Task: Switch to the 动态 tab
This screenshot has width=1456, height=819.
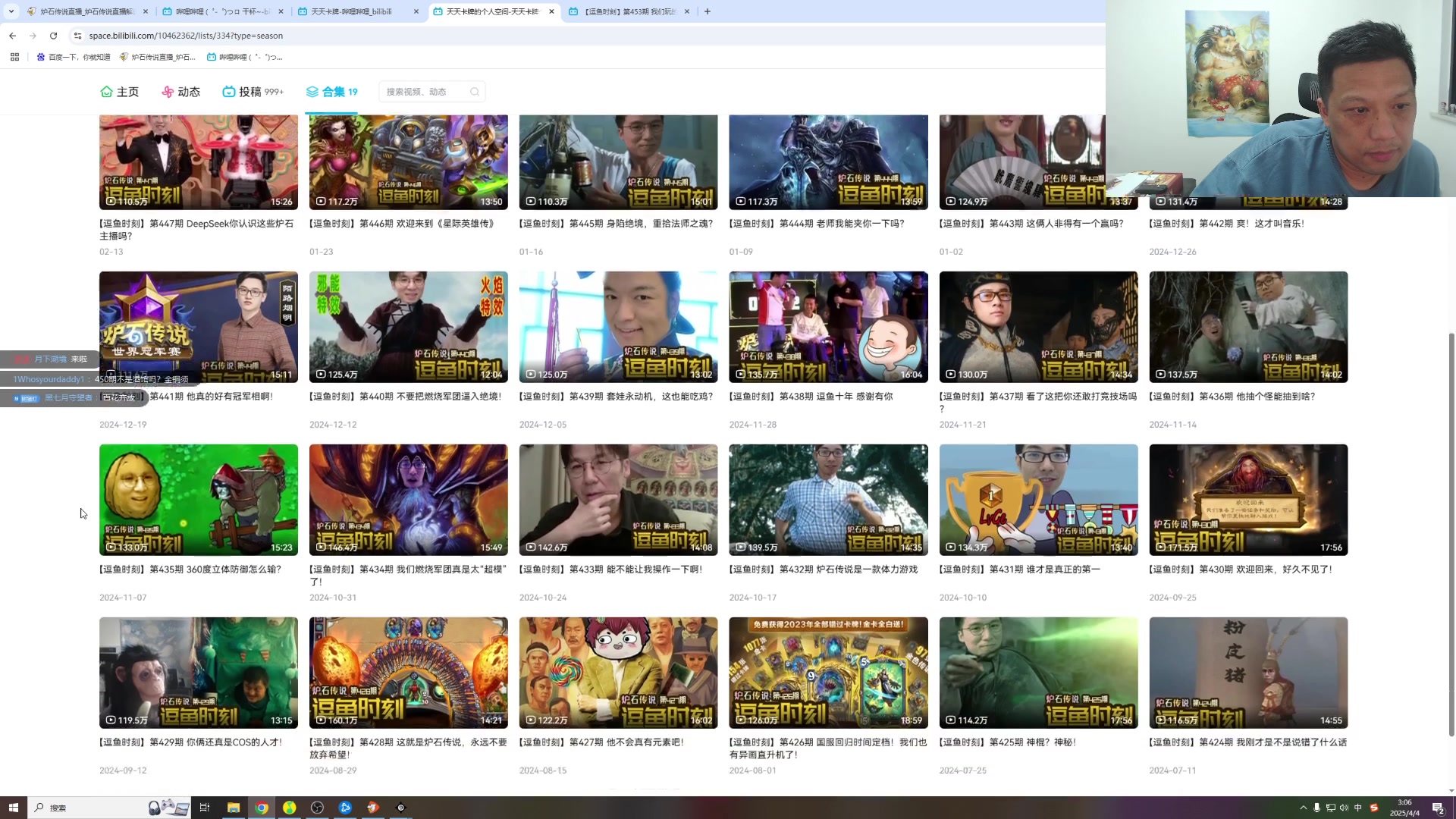Action: 180,92
